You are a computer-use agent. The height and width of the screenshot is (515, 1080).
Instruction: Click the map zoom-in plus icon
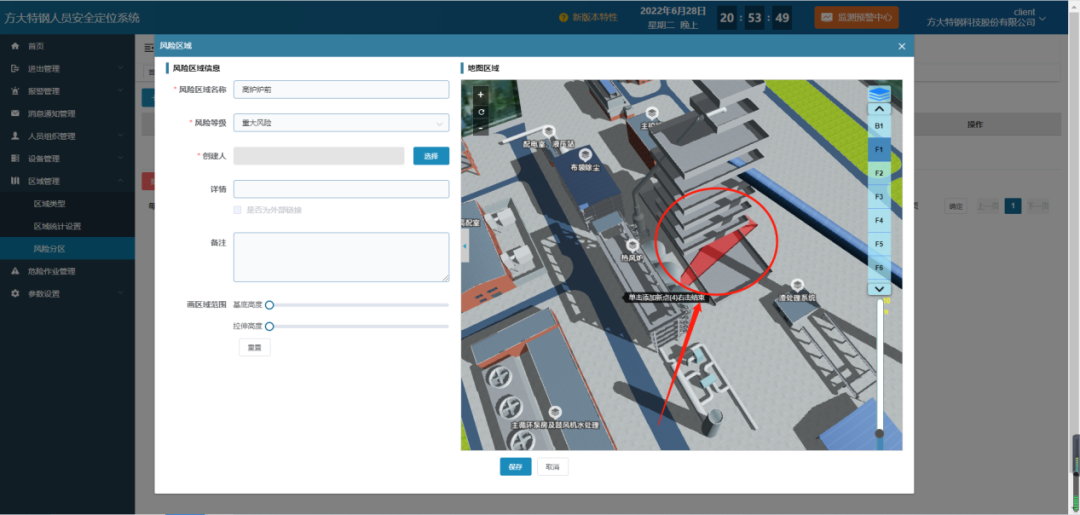[x=481, y=95]
